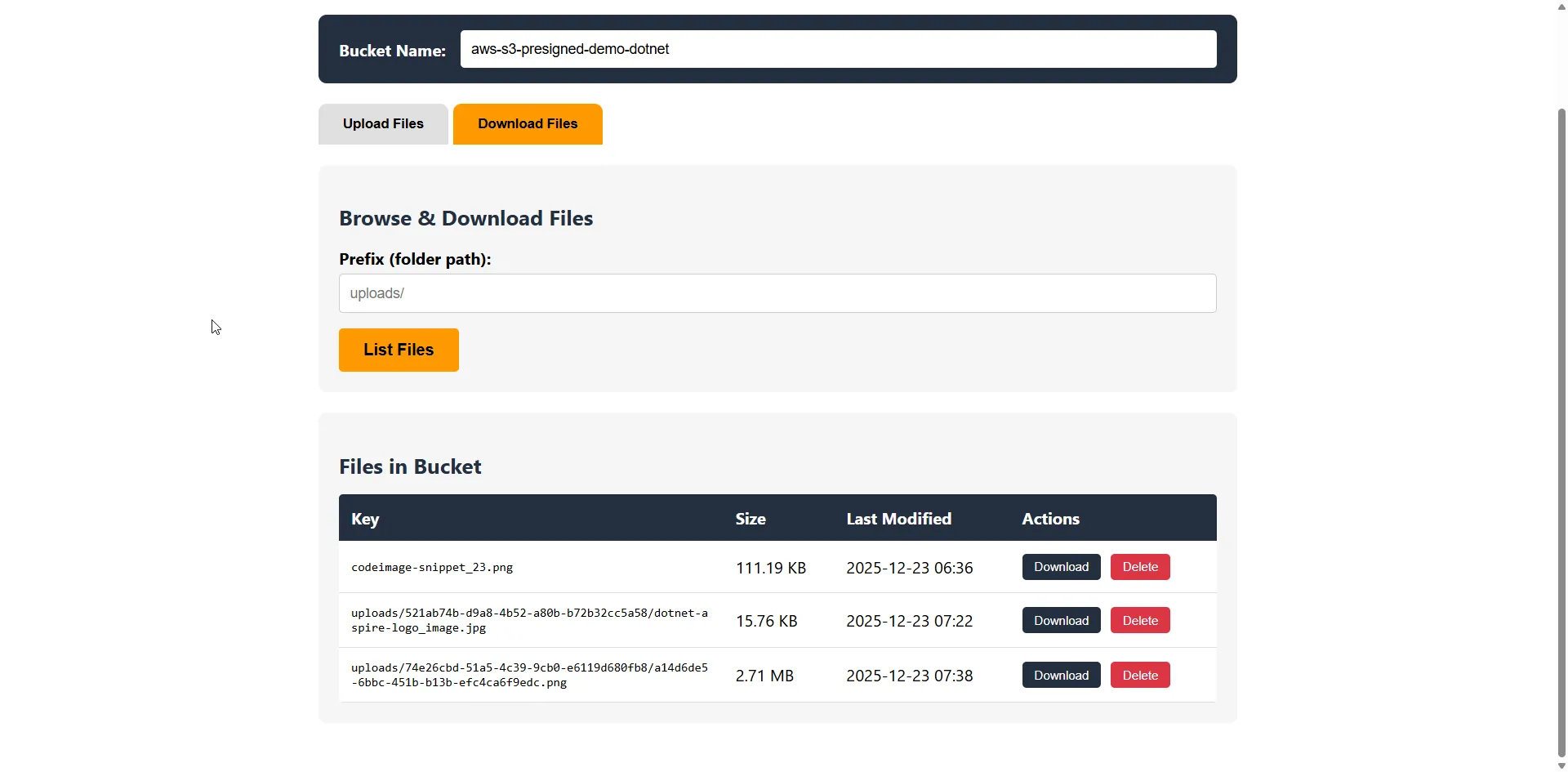Select the Last Modified column header
The width and height of the screenshot is (1568, 772).
[898, 518]
